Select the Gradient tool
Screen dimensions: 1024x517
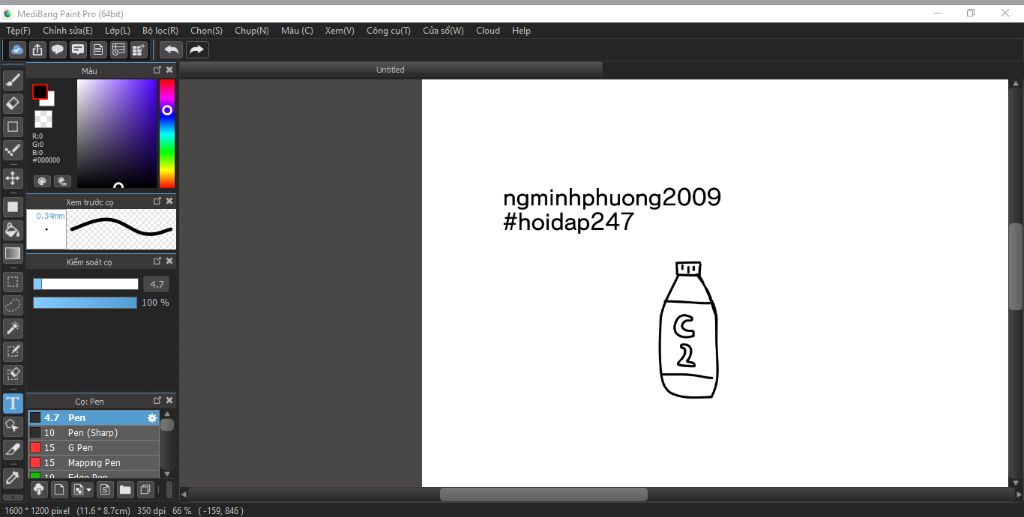[x=12, y=253]
